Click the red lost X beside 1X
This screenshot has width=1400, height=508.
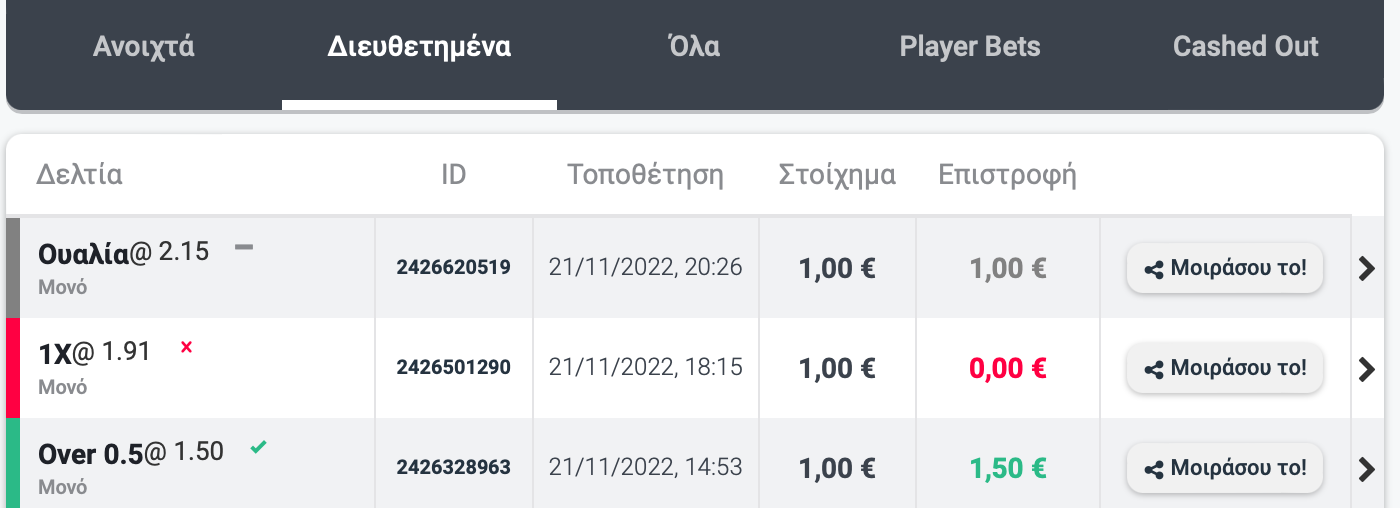[x=186, y=347]
